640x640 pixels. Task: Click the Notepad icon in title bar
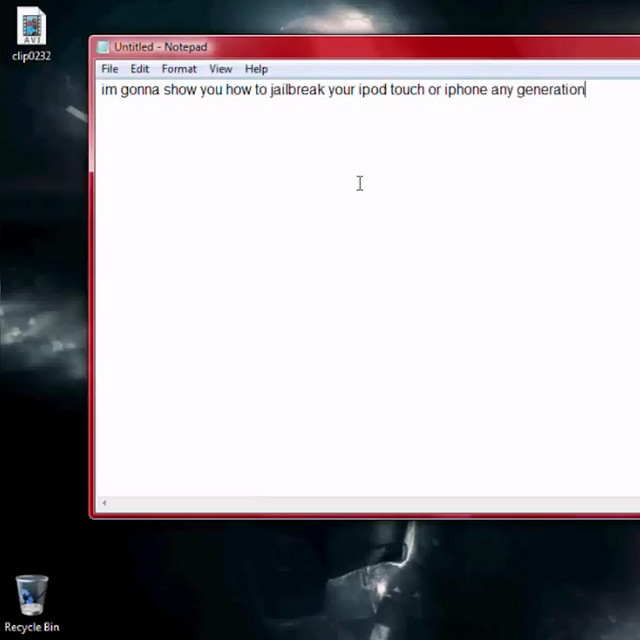point(103,47)
